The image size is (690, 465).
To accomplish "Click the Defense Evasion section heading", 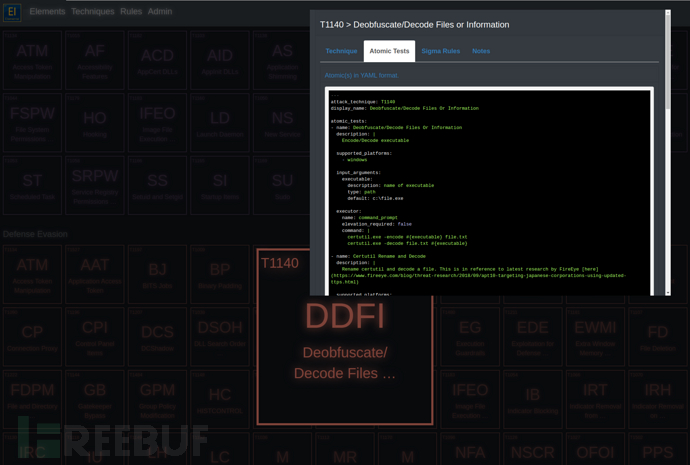I will (35, 234).
